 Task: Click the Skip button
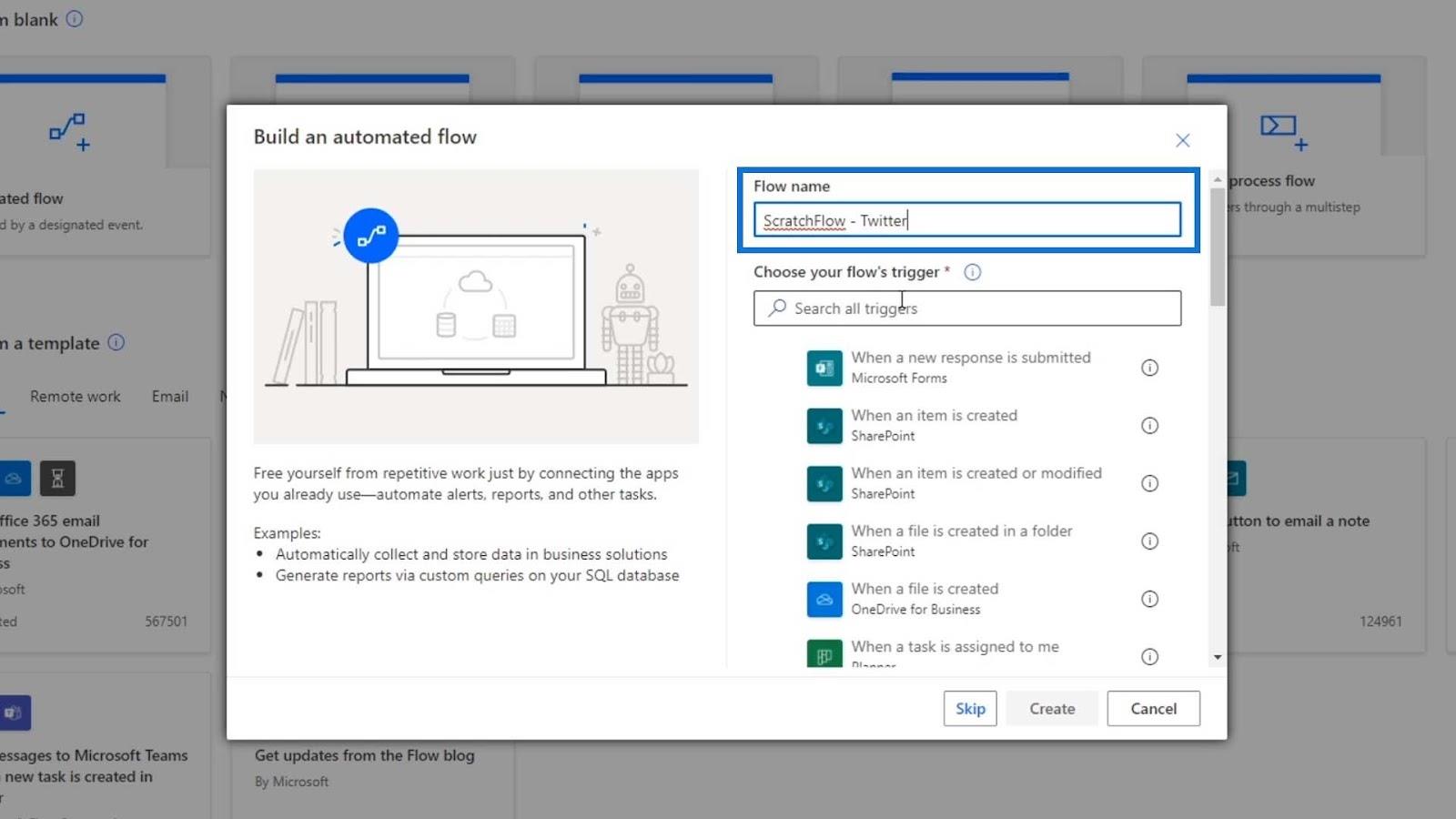click(970, 709)
